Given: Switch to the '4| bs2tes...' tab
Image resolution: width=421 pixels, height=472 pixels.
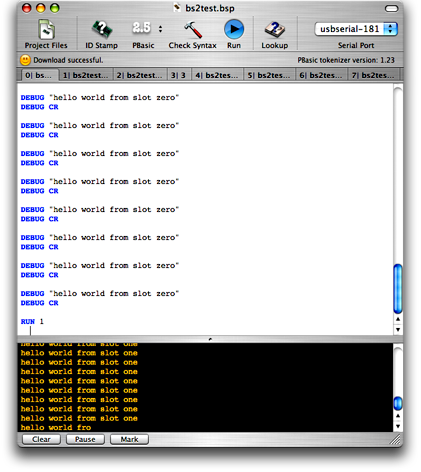Looking at the screenshot, I should pyautogui.click(x=217, y=75).
